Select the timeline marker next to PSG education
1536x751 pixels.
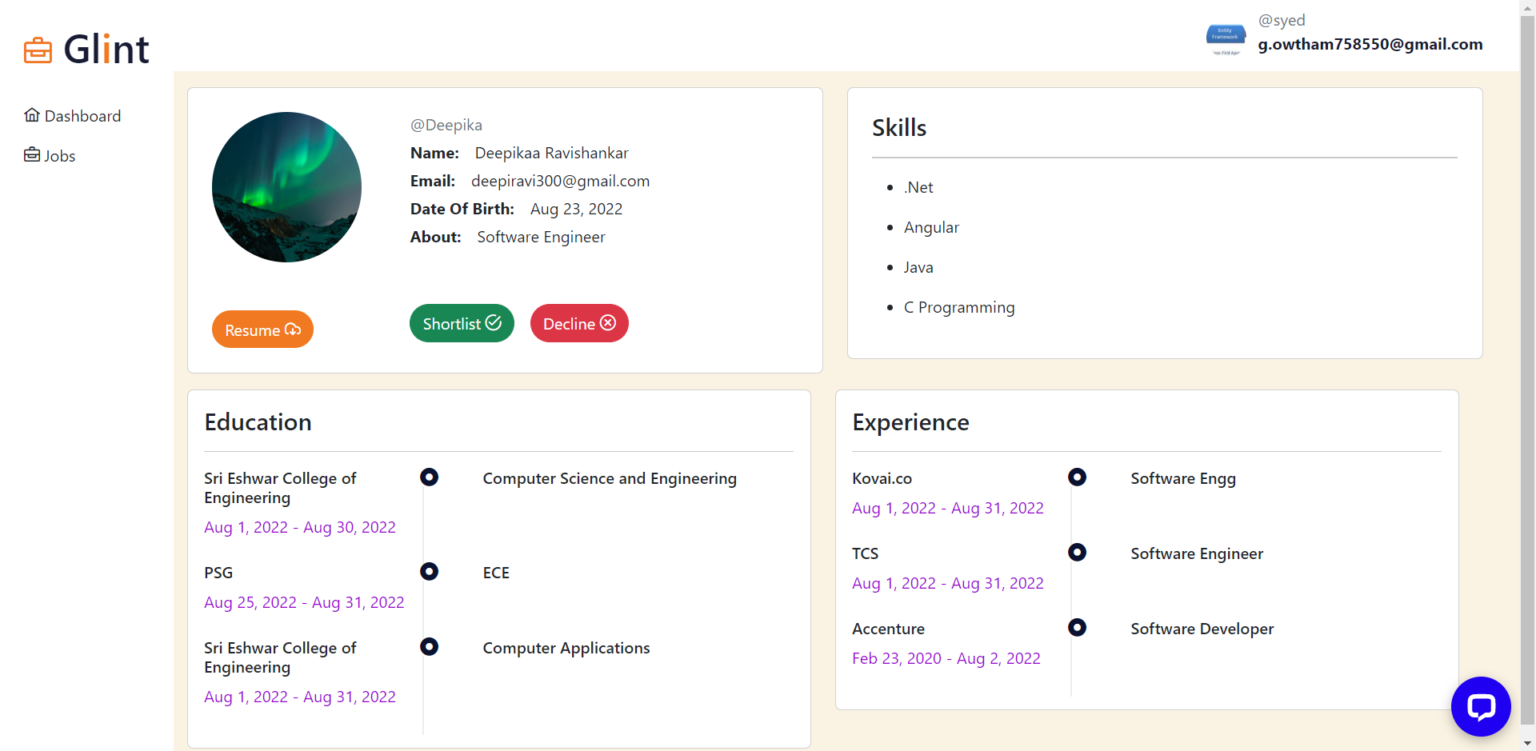pos(429,571)
